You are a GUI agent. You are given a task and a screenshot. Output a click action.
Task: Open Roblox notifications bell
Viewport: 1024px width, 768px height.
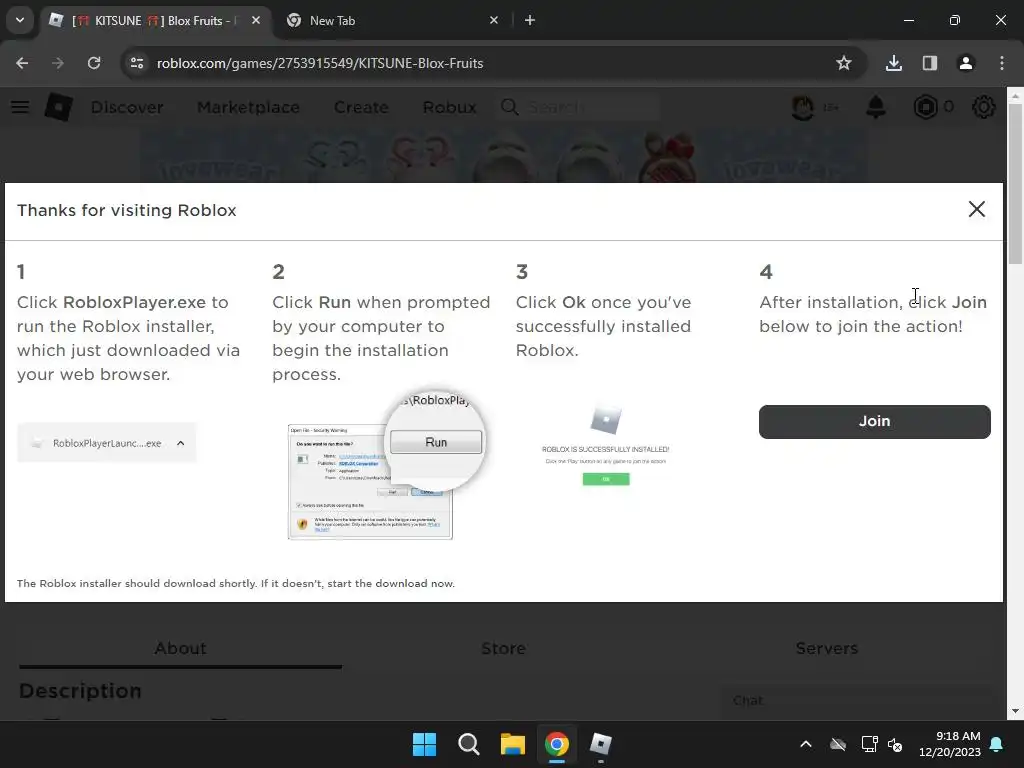click(x=876, y=107)
